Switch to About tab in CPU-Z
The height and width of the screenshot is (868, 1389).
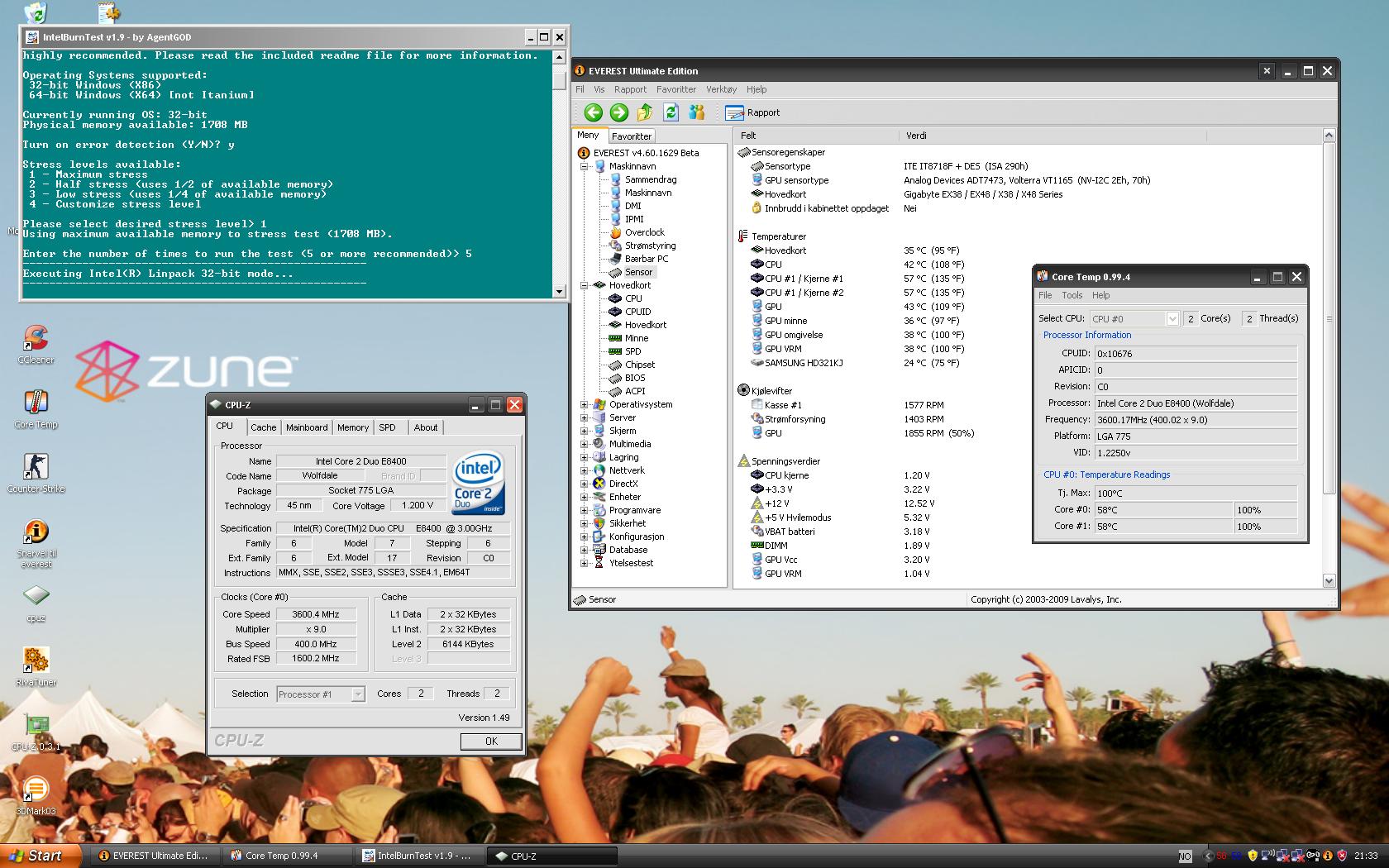(426, 427)
